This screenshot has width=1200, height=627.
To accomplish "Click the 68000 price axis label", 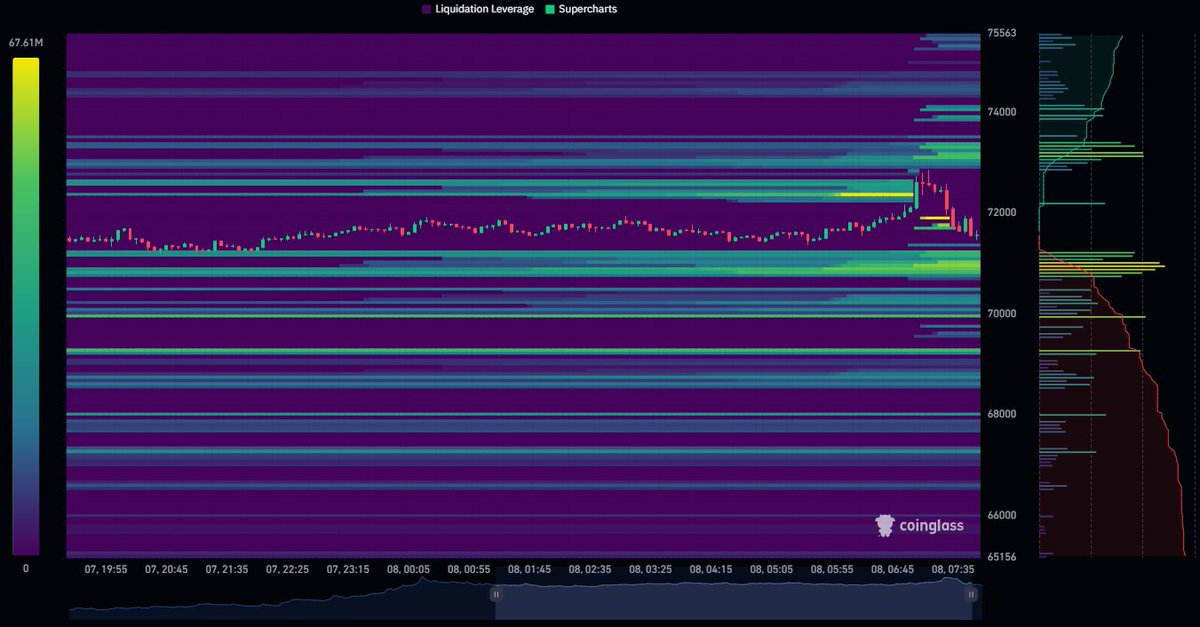I will click(1003, 415).
